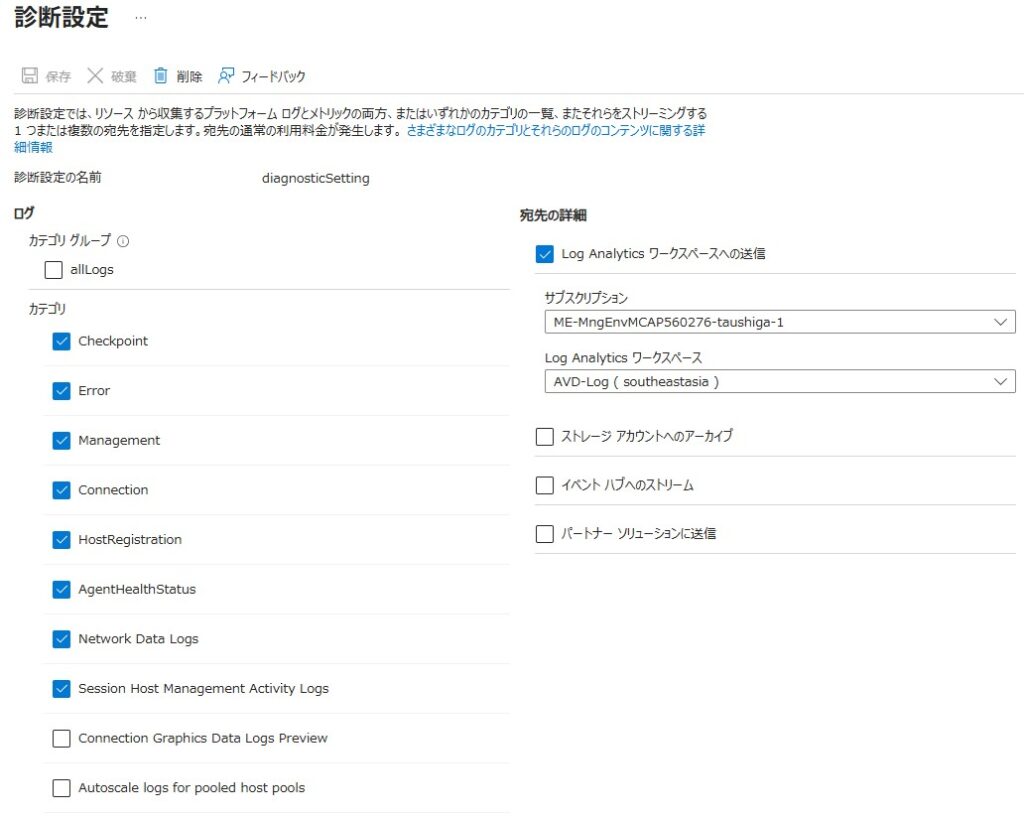
Task: Check Connection Graphics Data Logs Preview
Action: [62, 739]
